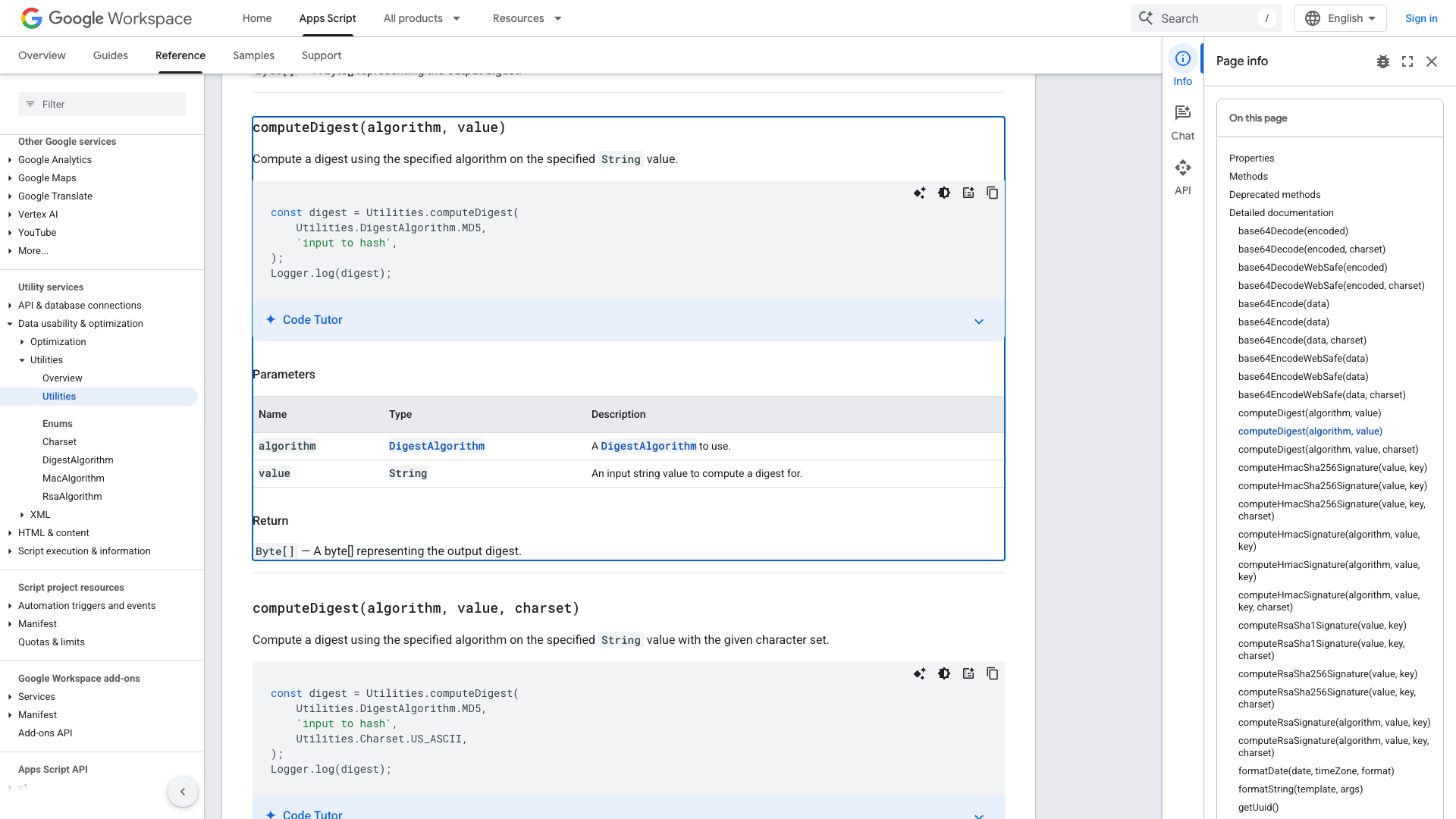This screenshot has width=1456, height=819.
Task: Select the Apps Script nav tab
Action: pos(328,18)
